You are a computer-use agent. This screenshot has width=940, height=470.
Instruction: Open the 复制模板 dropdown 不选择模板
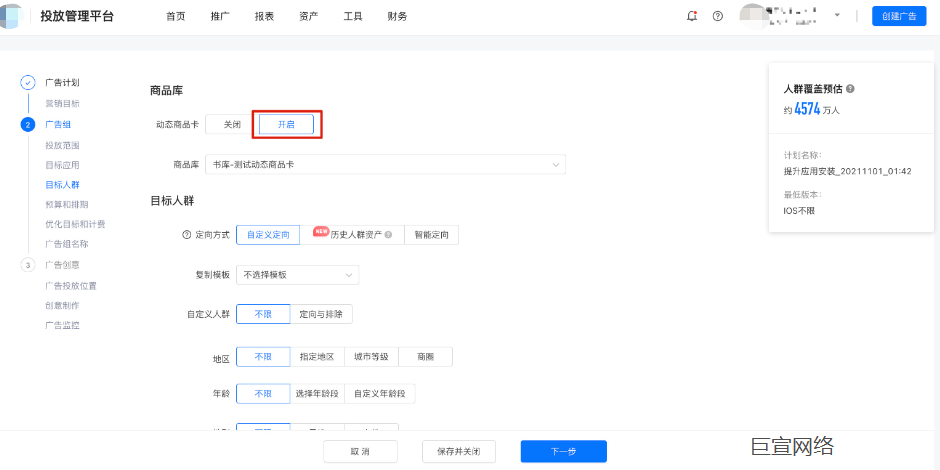coord(297,275)
